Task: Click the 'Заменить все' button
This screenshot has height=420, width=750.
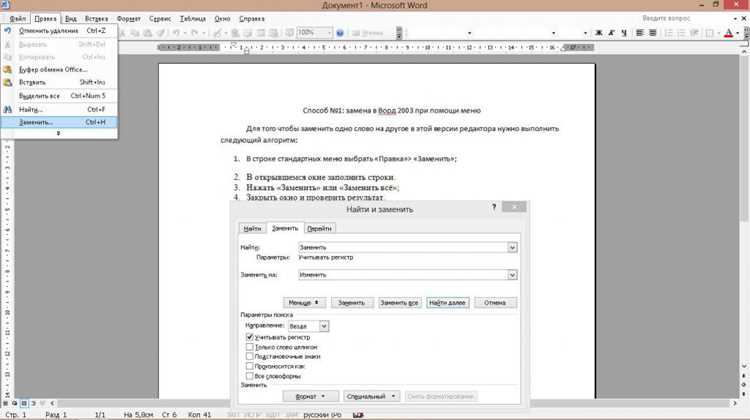Action: point(399,303)
